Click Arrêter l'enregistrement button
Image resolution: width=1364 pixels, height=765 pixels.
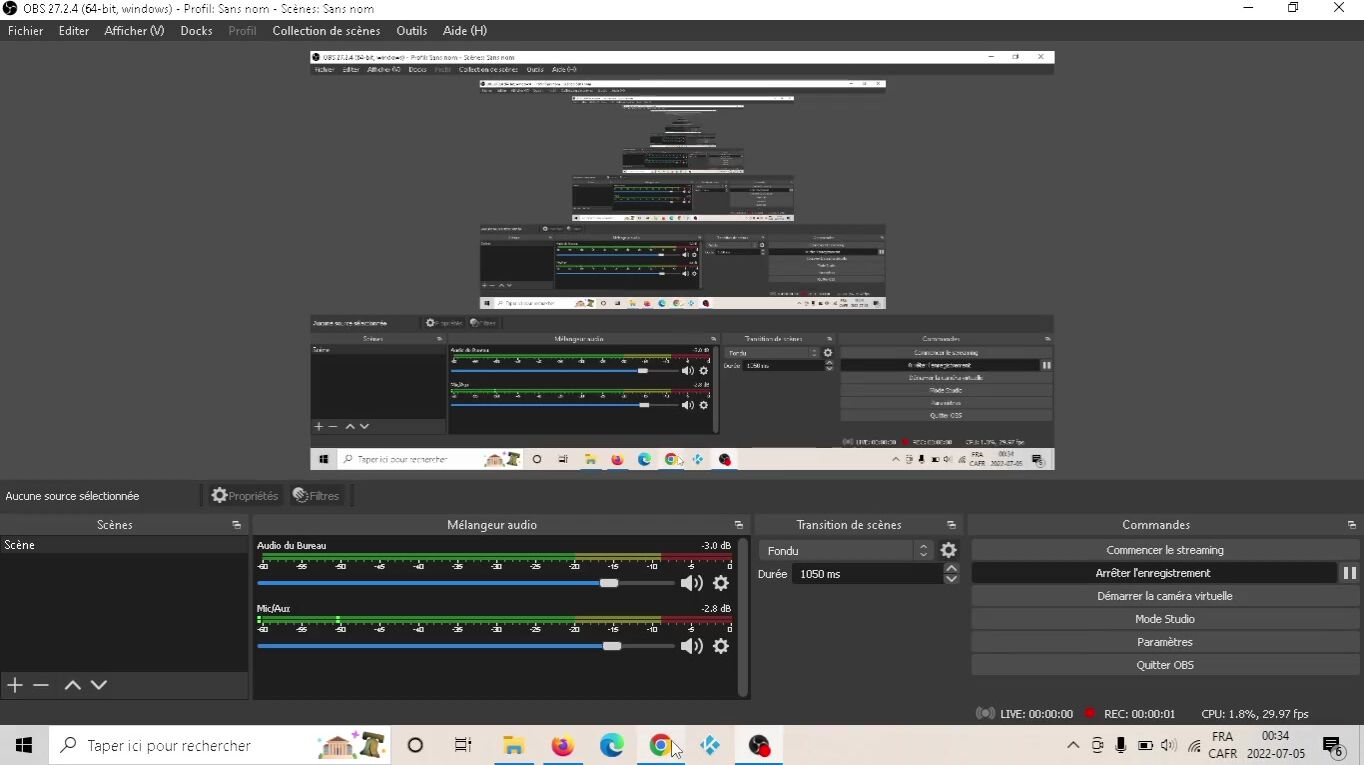tap(1152, 573)
